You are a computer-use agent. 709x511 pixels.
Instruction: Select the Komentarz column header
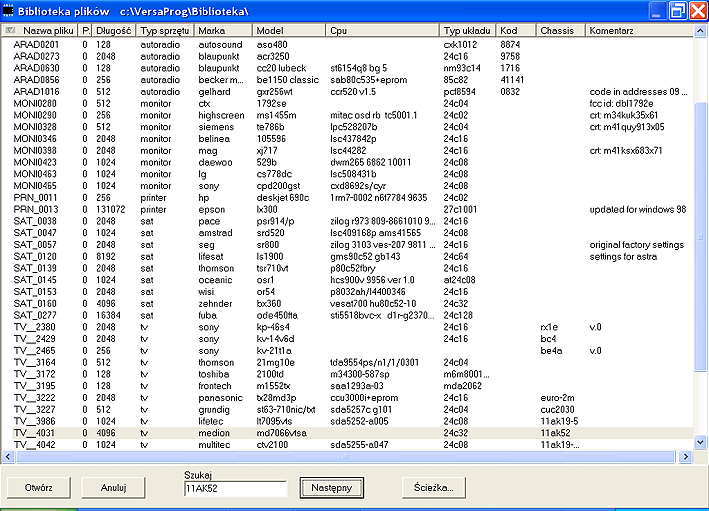click(x=612, y=31)
